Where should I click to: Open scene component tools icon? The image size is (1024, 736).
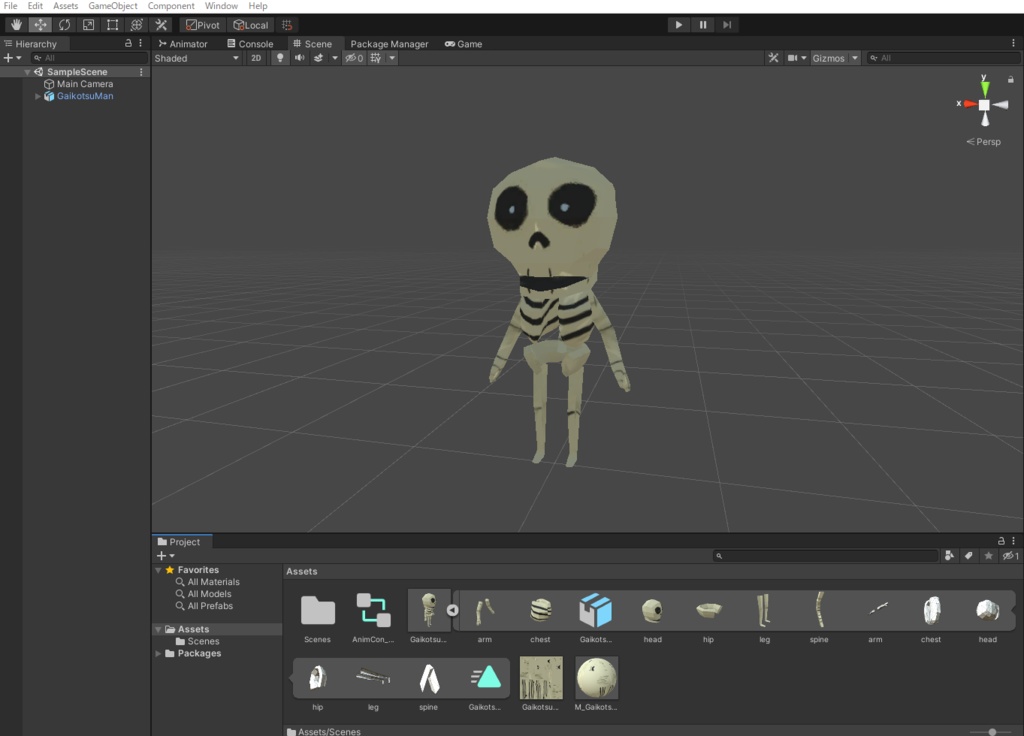click(x=773, y=58)
